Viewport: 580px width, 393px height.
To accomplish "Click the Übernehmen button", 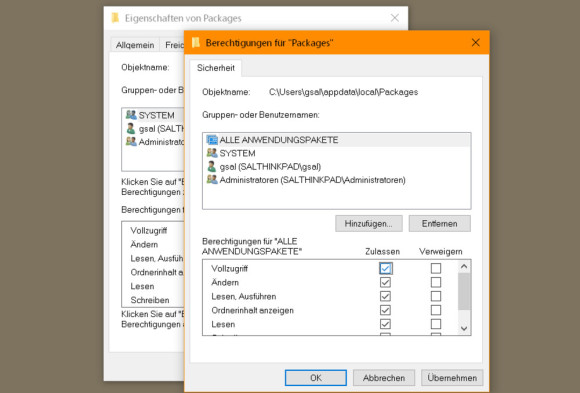I will 452,378.
